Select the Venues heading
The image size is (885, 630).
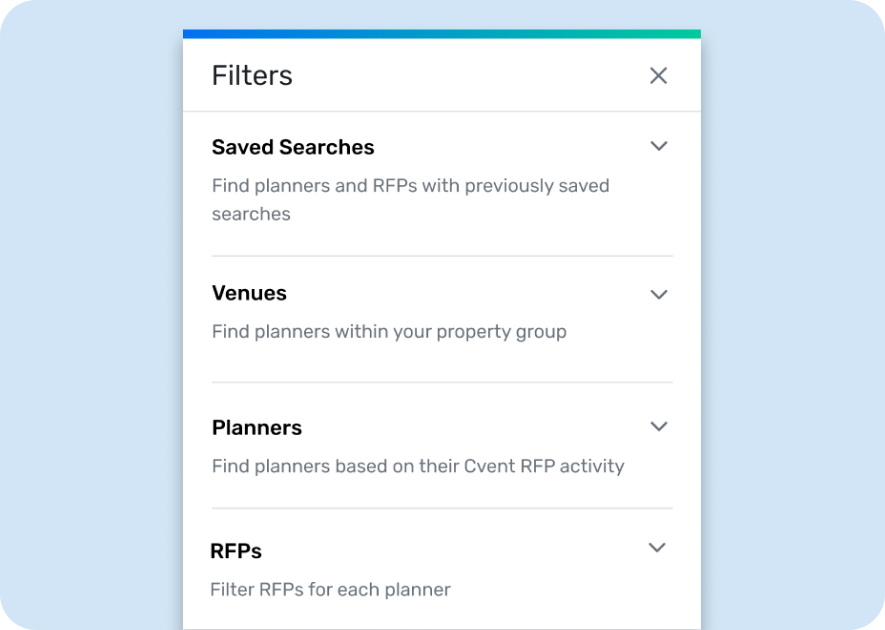click(249, 294)
